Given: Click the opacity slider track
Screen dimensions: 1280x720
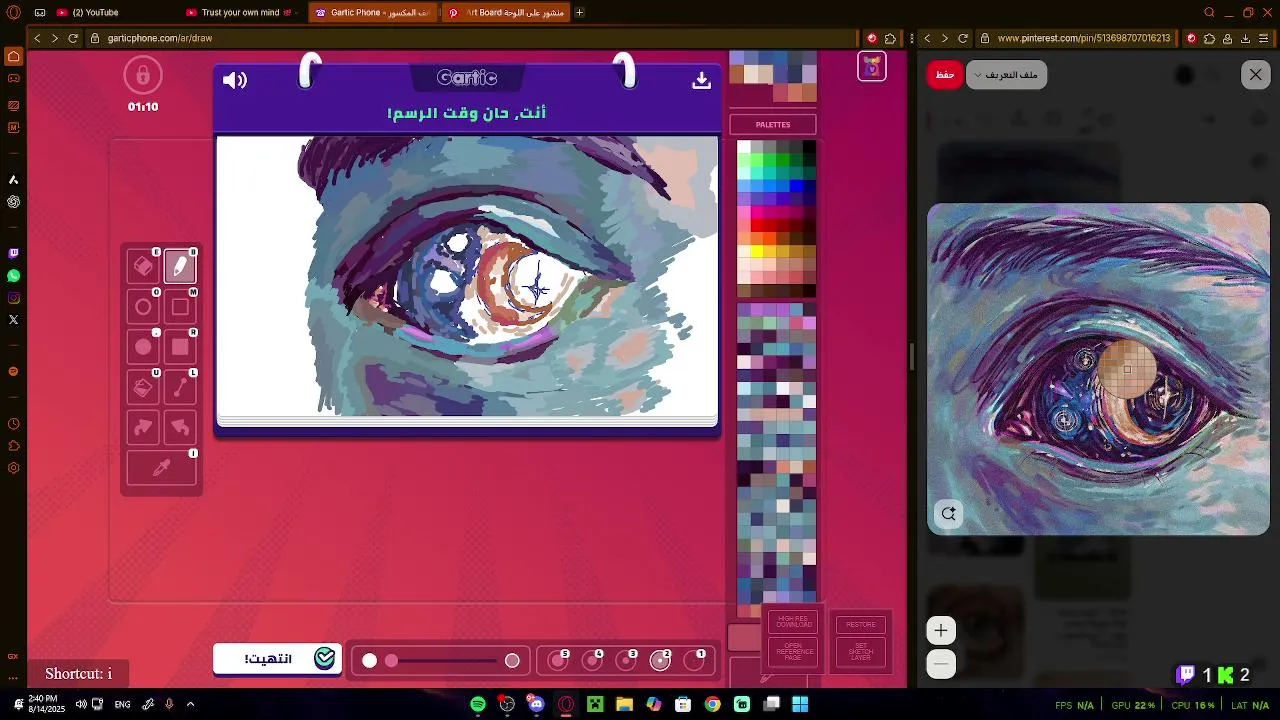Looking at the screenshot, I should point(441,660).
